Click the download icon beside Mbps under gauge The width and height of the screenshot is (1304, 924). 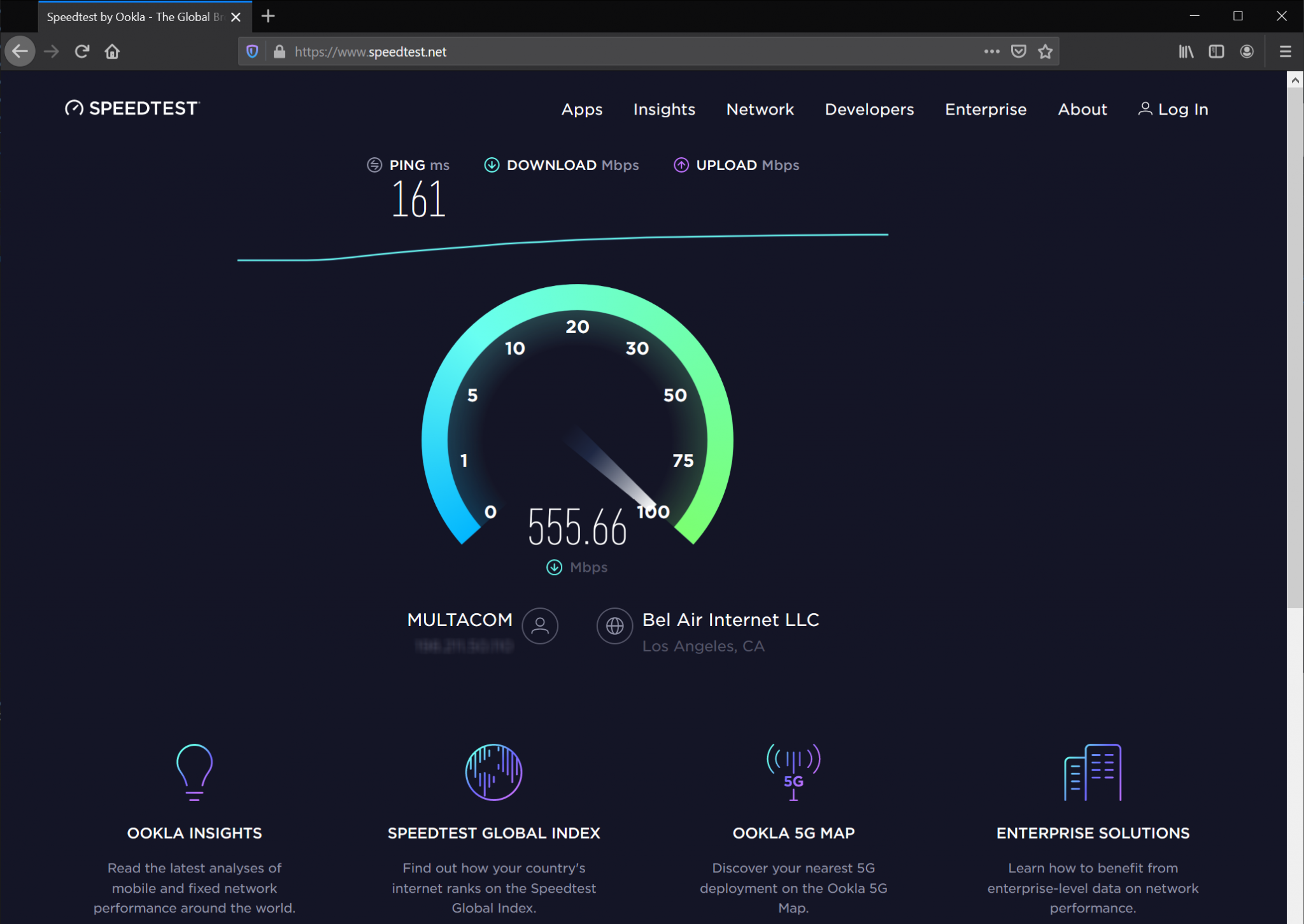pos(554,567)
